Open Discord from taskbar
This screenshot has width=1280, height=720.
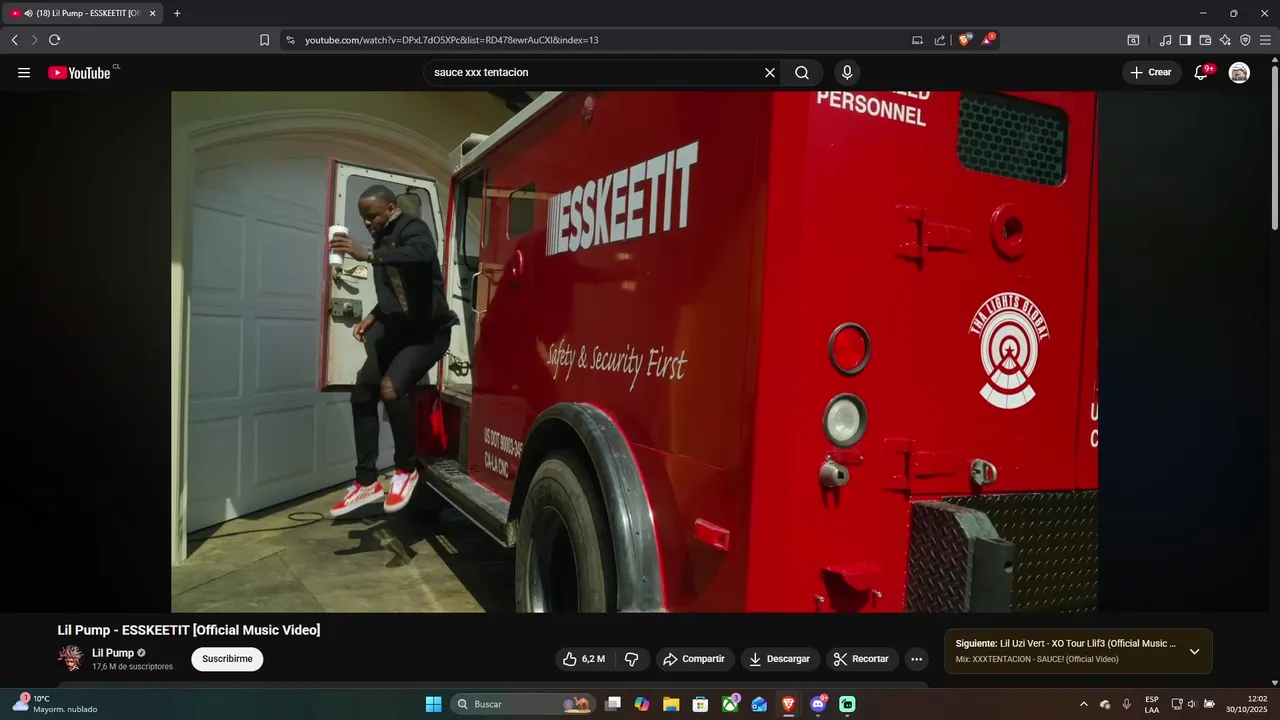(x=818, y=704)
